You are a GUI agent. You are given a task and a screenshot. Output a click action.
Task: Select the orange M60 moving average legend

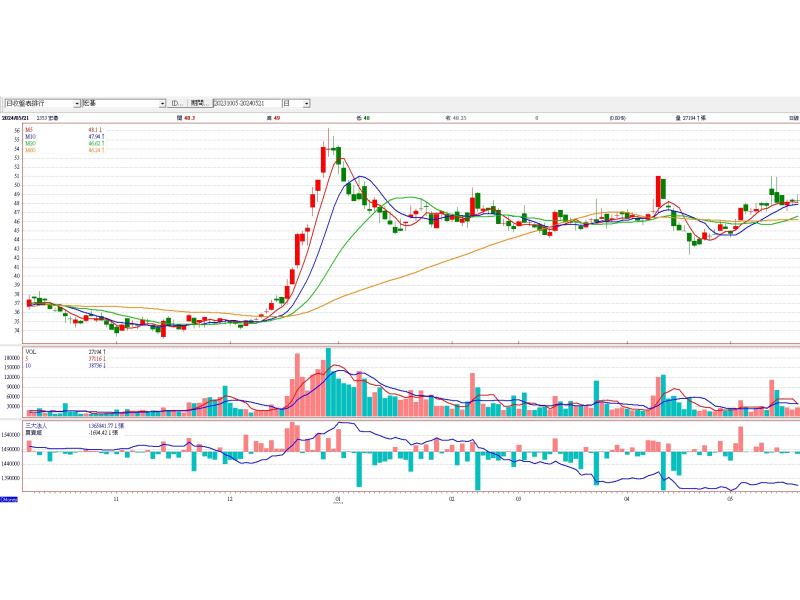(x=31, y=150)
